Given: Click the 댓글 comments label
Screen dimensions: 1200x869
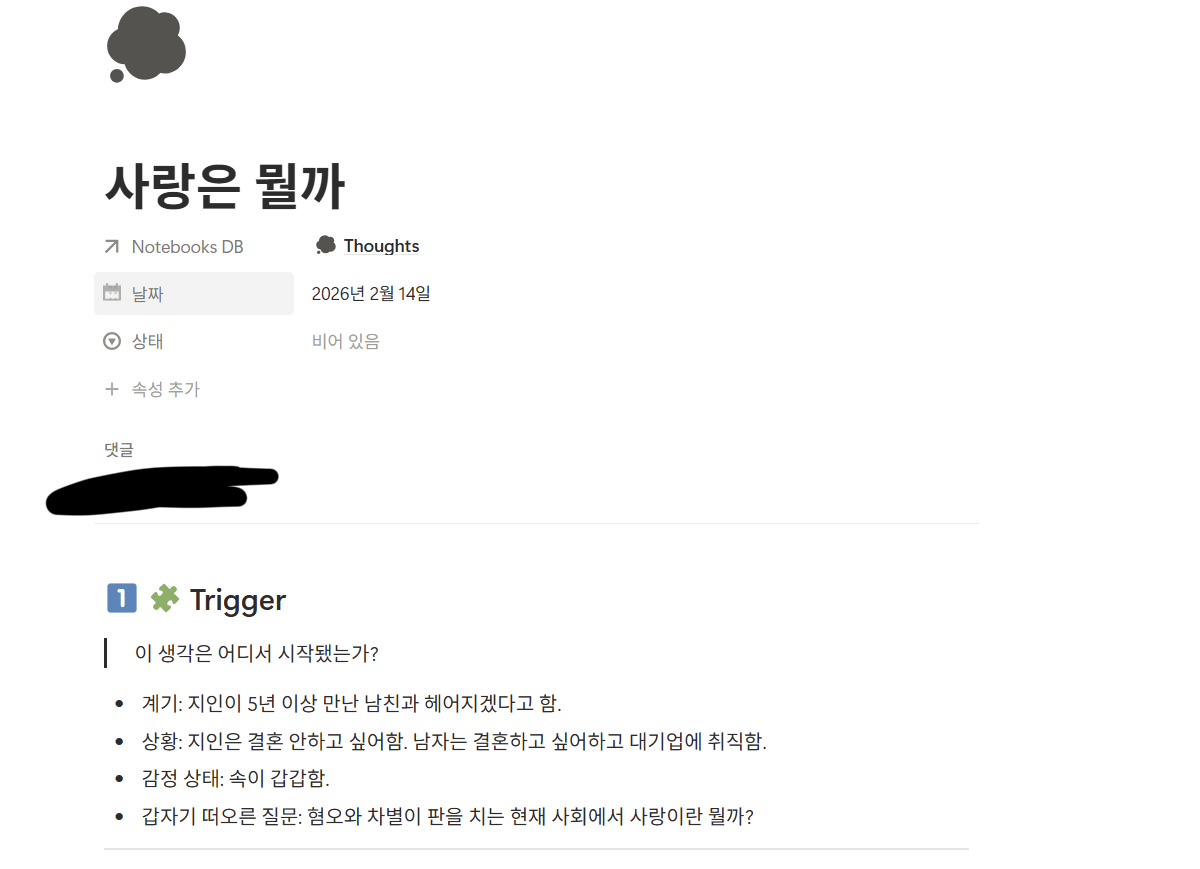Looking at the screenshot, I should click(119, 450).
